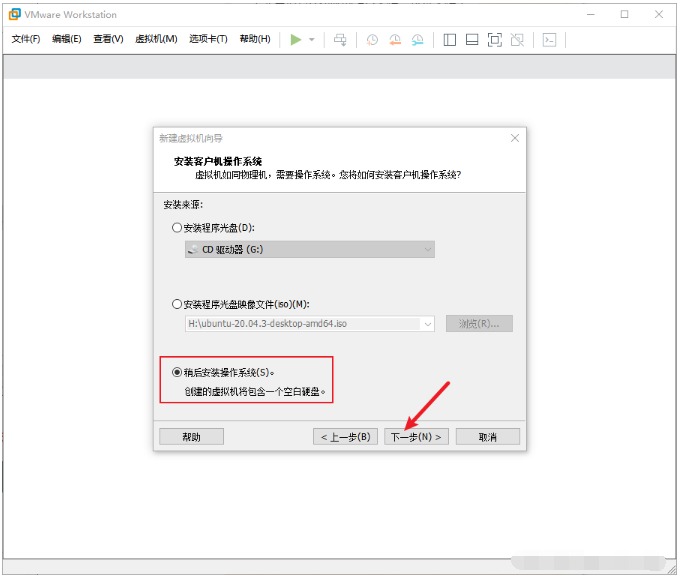Image resolution: width=679 pixels, height=579 pixels.
Task: Click the take snapshot clock icon
Action: (x=372, y=40)
